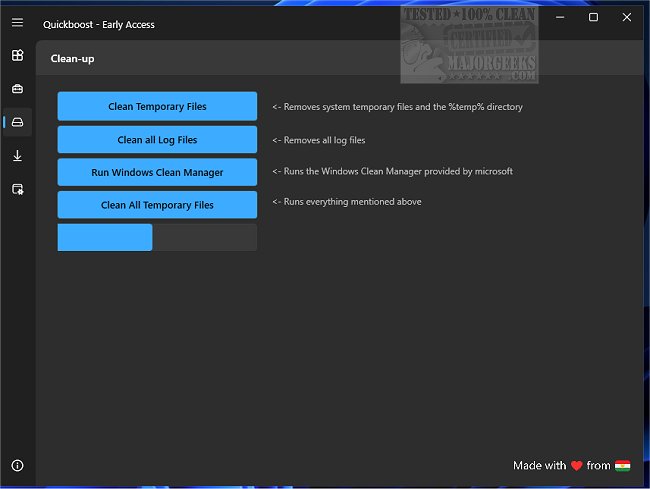Click the 'Made with' footer text
The image size is (650, 489).
[539, 465]
